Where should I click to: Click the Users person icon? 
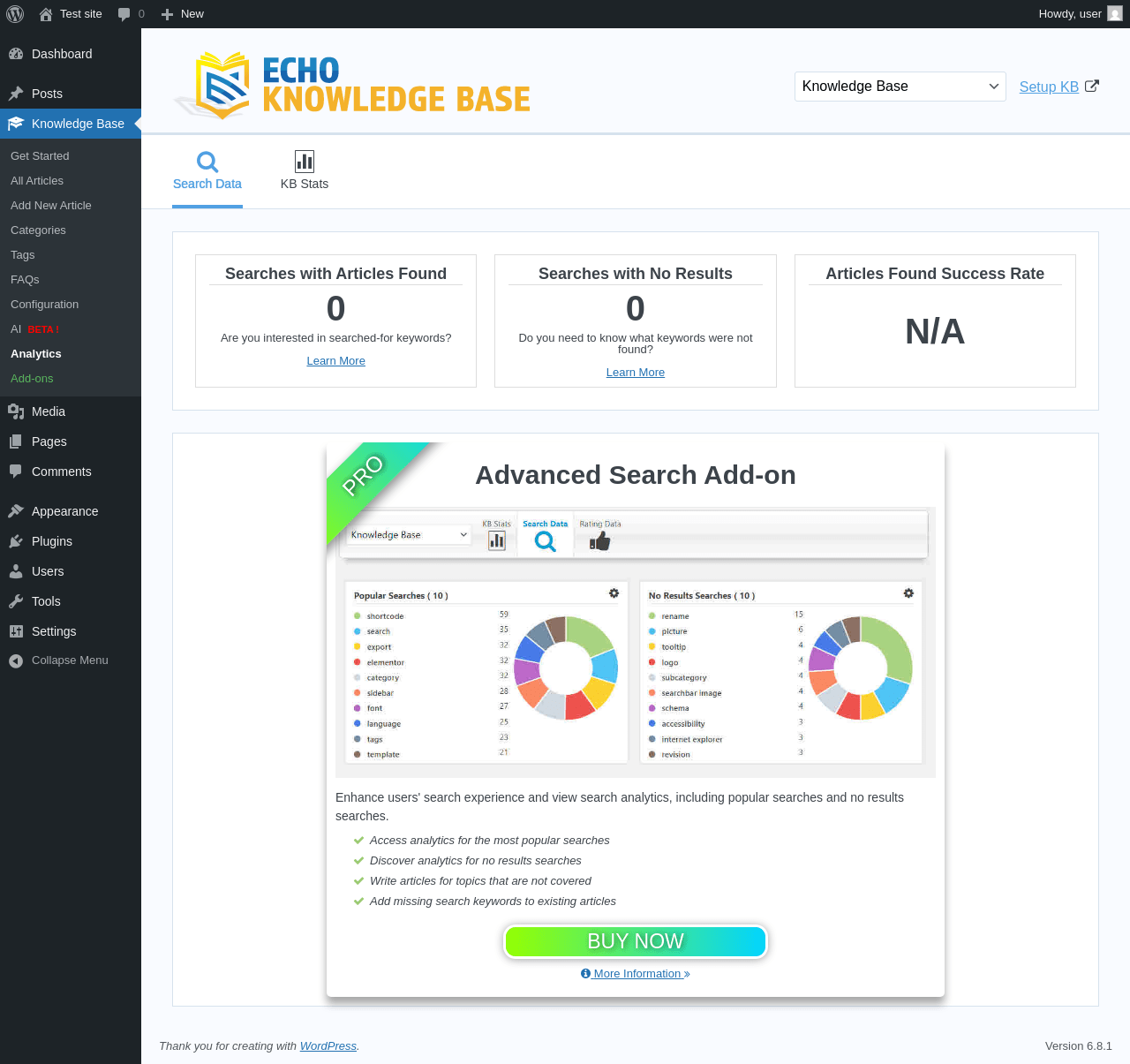tap(16, 571)
